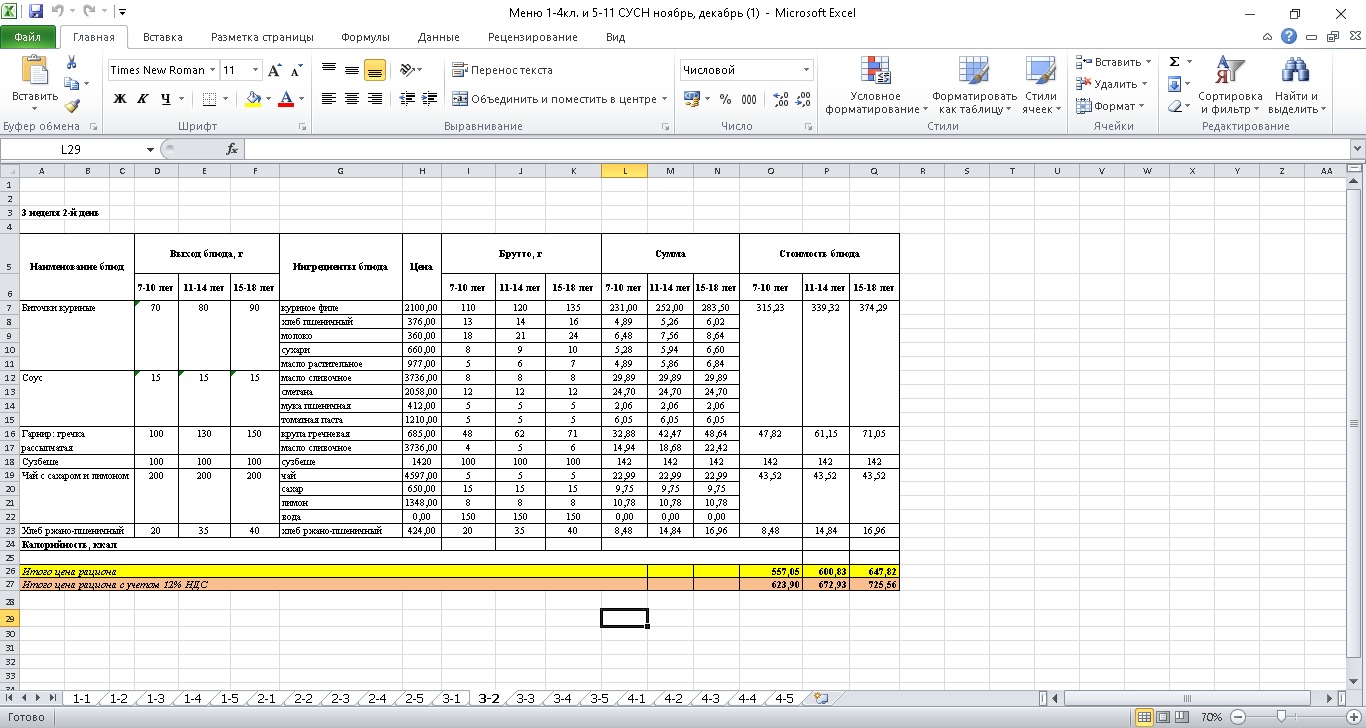This screenshot has height=728, width=1366.
Task: Click inside the formula bar input
Action: click(x=790, y=149)
